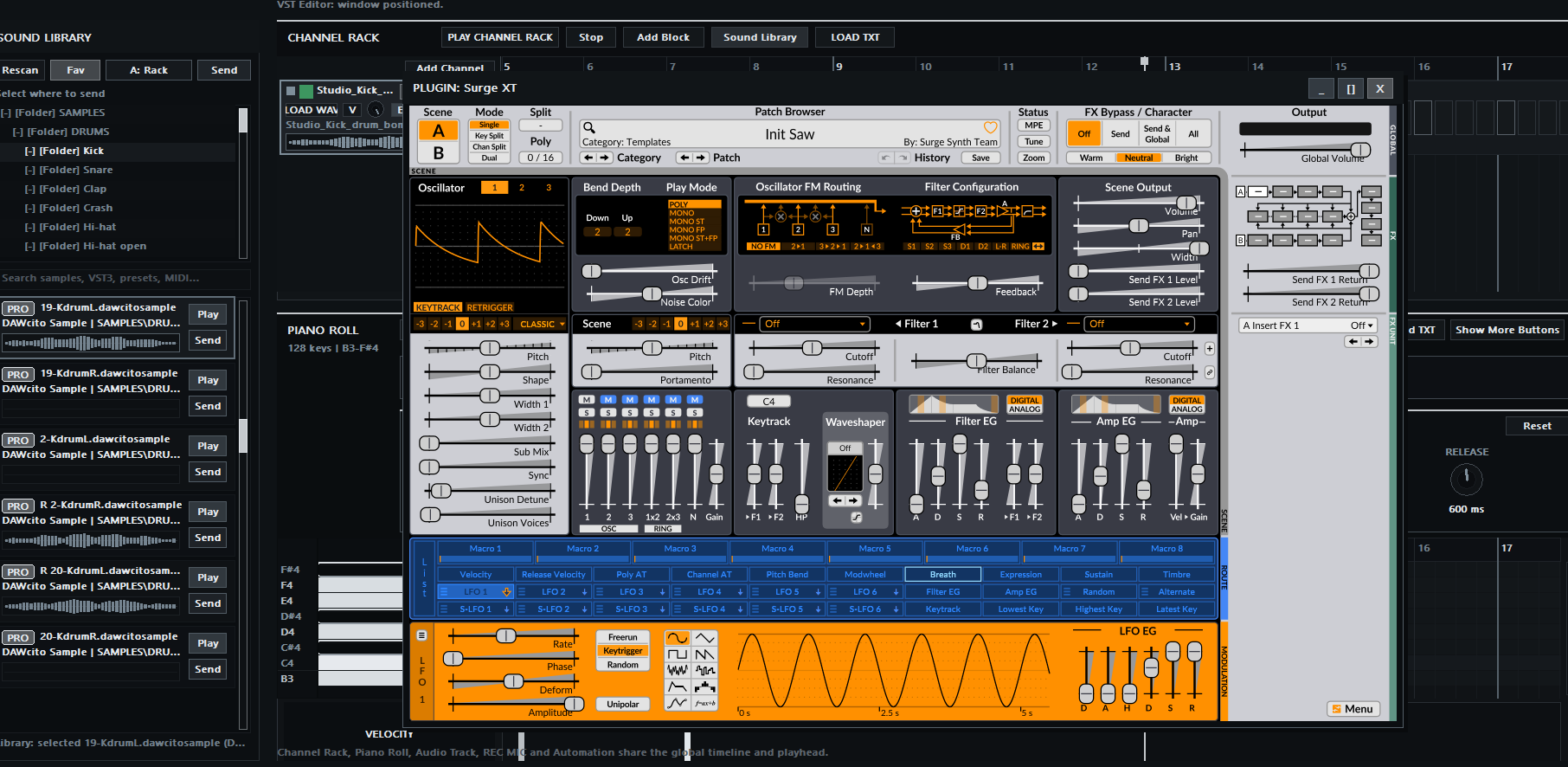
Task: Expand the Snare folder
Action: 30,170
